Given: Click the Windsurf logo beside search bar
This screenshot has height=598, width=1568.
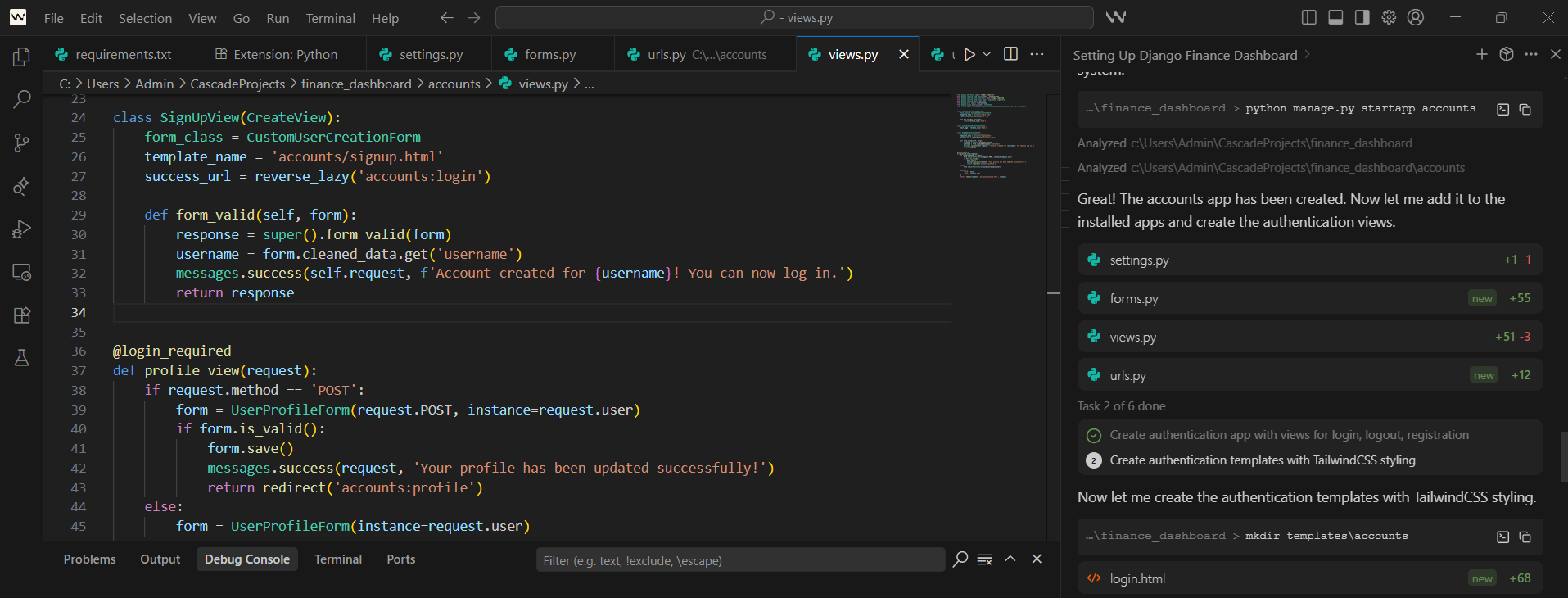Looking at the screenshot, I should [x=1115, y=17].
